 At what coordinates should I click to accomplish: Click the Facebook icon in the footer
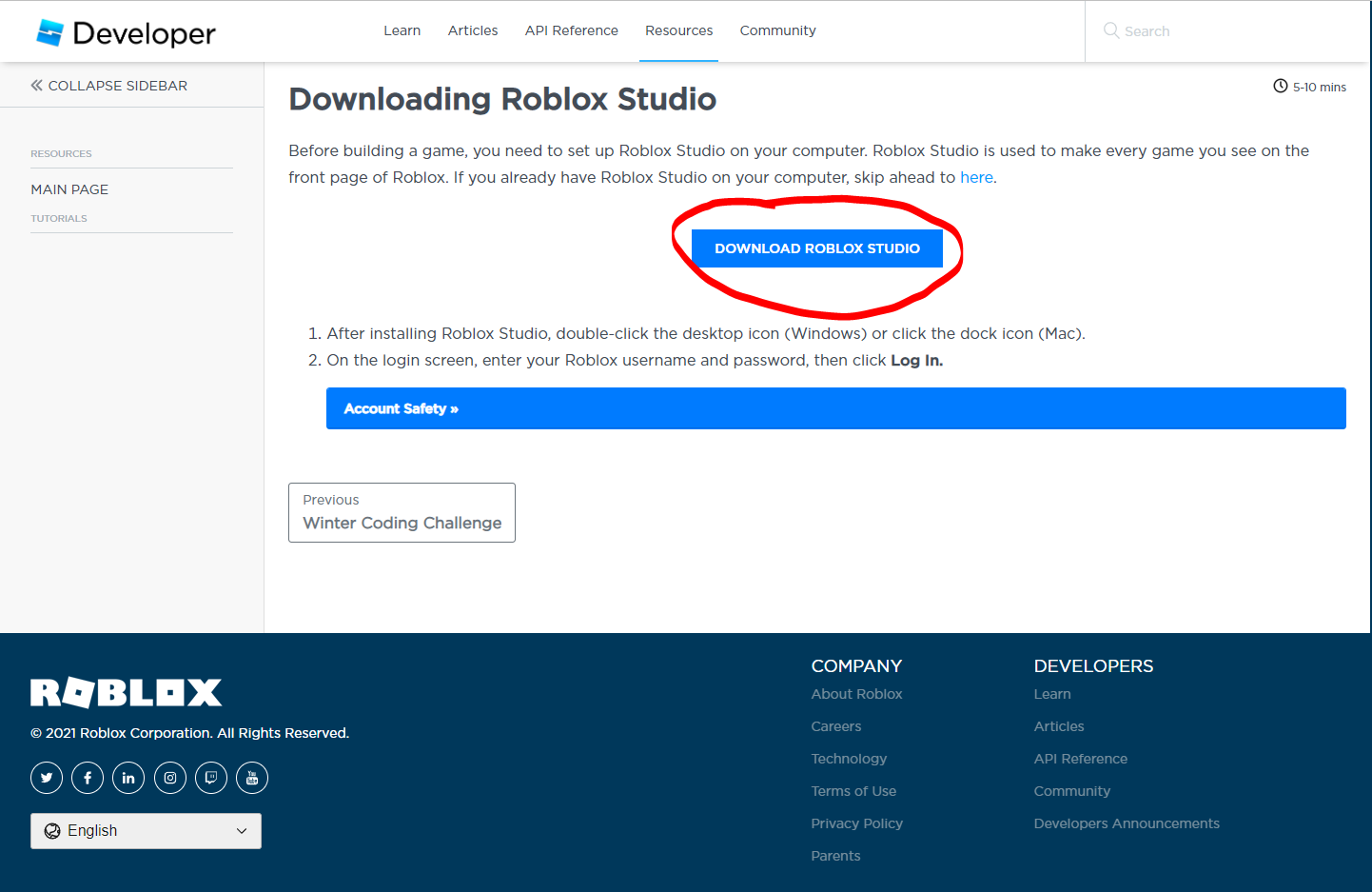pos(87,777)
